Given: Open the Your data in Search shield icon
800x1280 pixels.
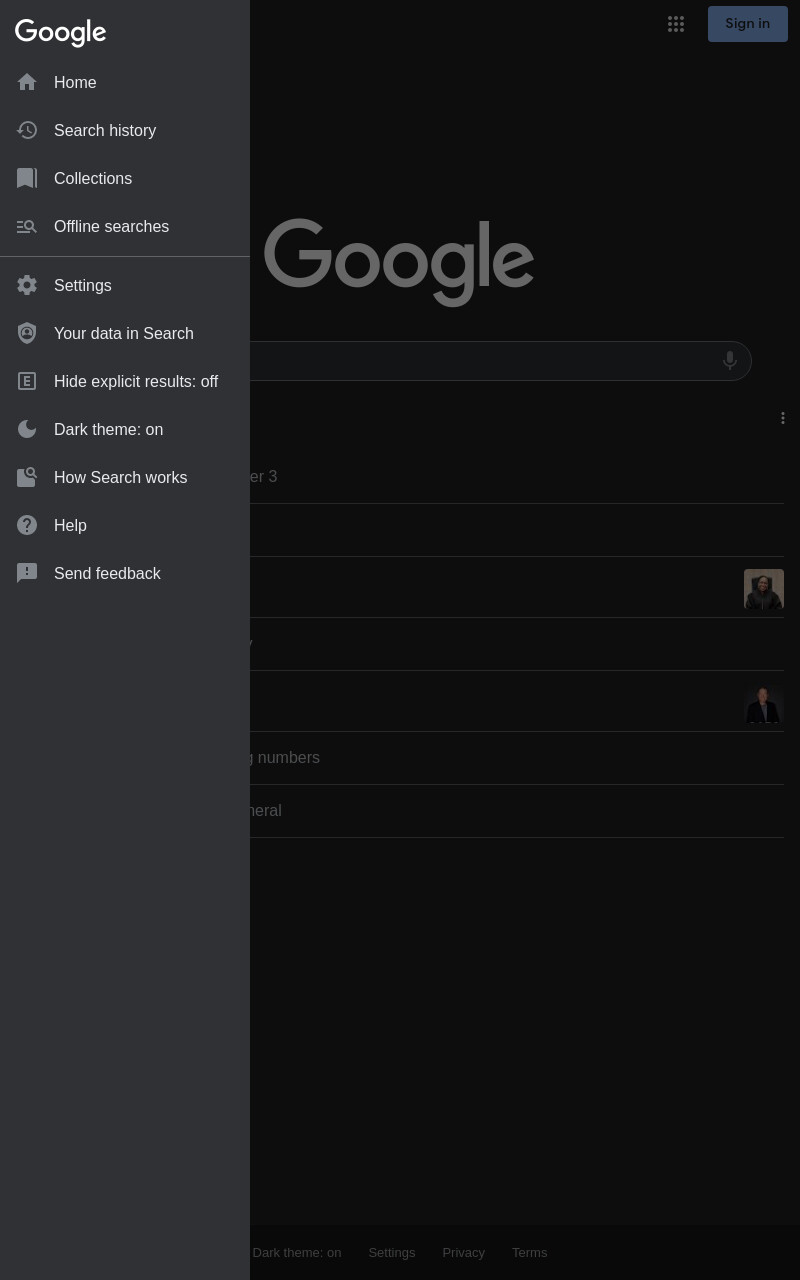Looking at the screenshot, I should (x=27, y=333).
